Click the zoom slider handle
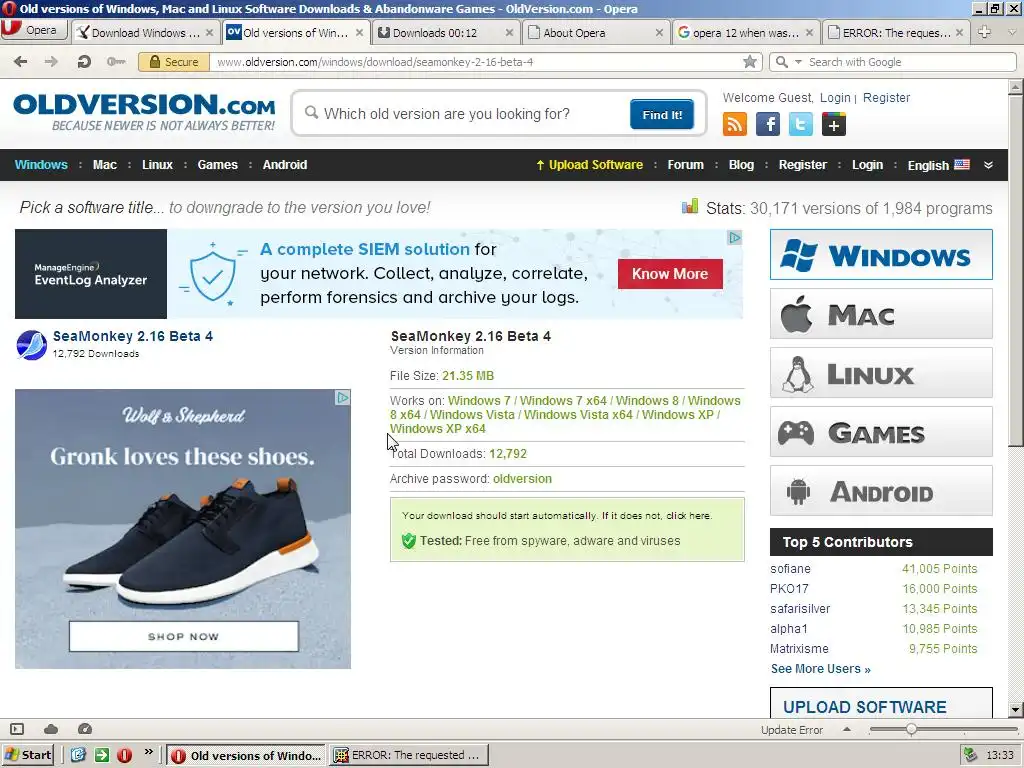The width and height of the screenshot is (1024, 768). [910, 730]
